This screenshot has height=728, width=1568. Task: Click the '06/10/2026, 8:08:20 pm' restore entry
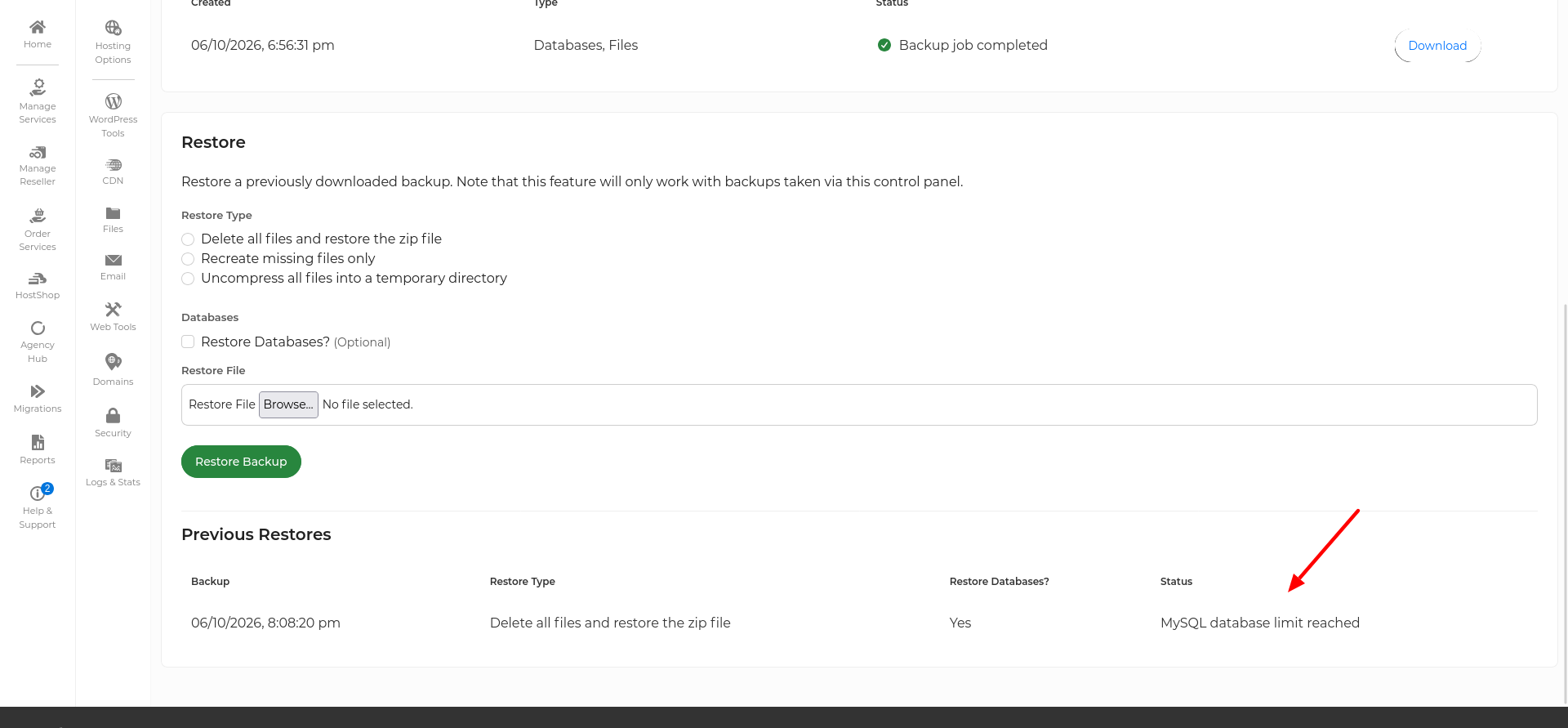click(265, 623)
